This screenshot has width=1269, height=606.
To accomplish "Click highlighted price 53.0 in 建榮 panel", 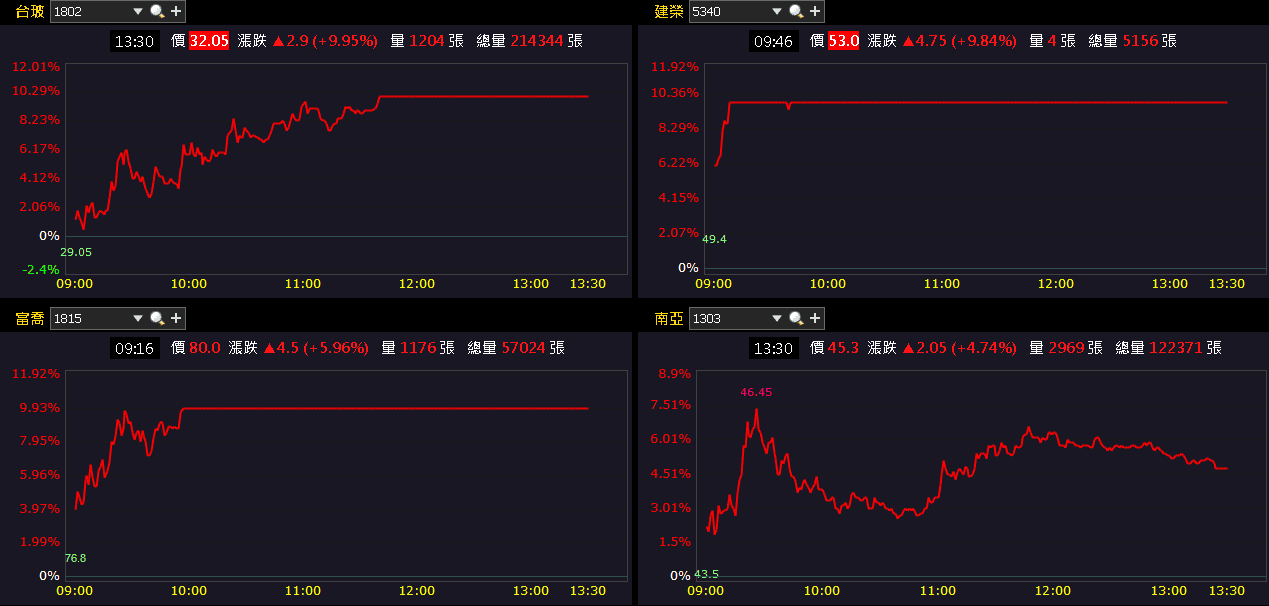I will click(x=844, y=41).
